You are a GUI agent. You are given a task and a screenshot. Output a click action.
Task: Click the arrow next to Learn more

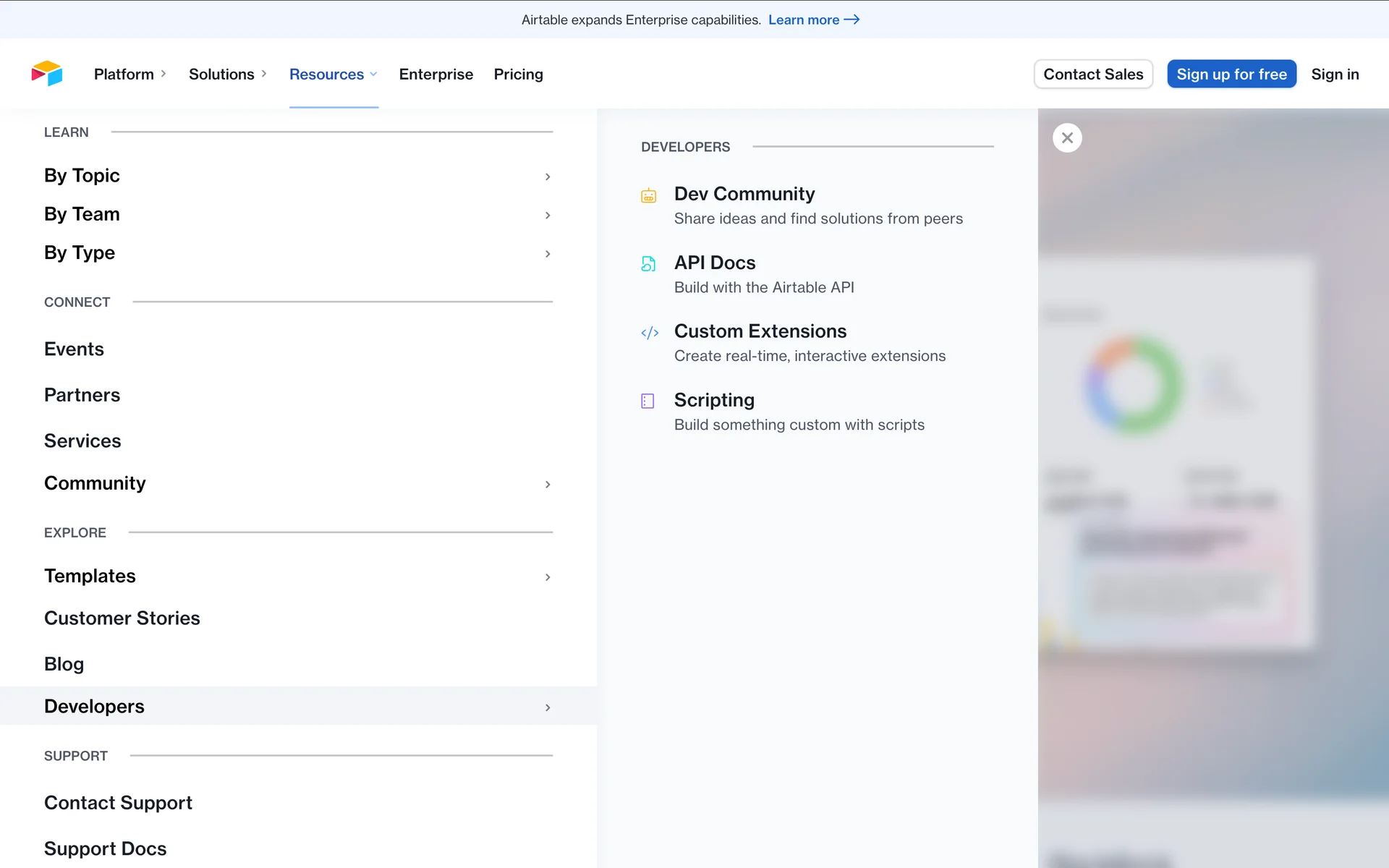coord(852,20)
